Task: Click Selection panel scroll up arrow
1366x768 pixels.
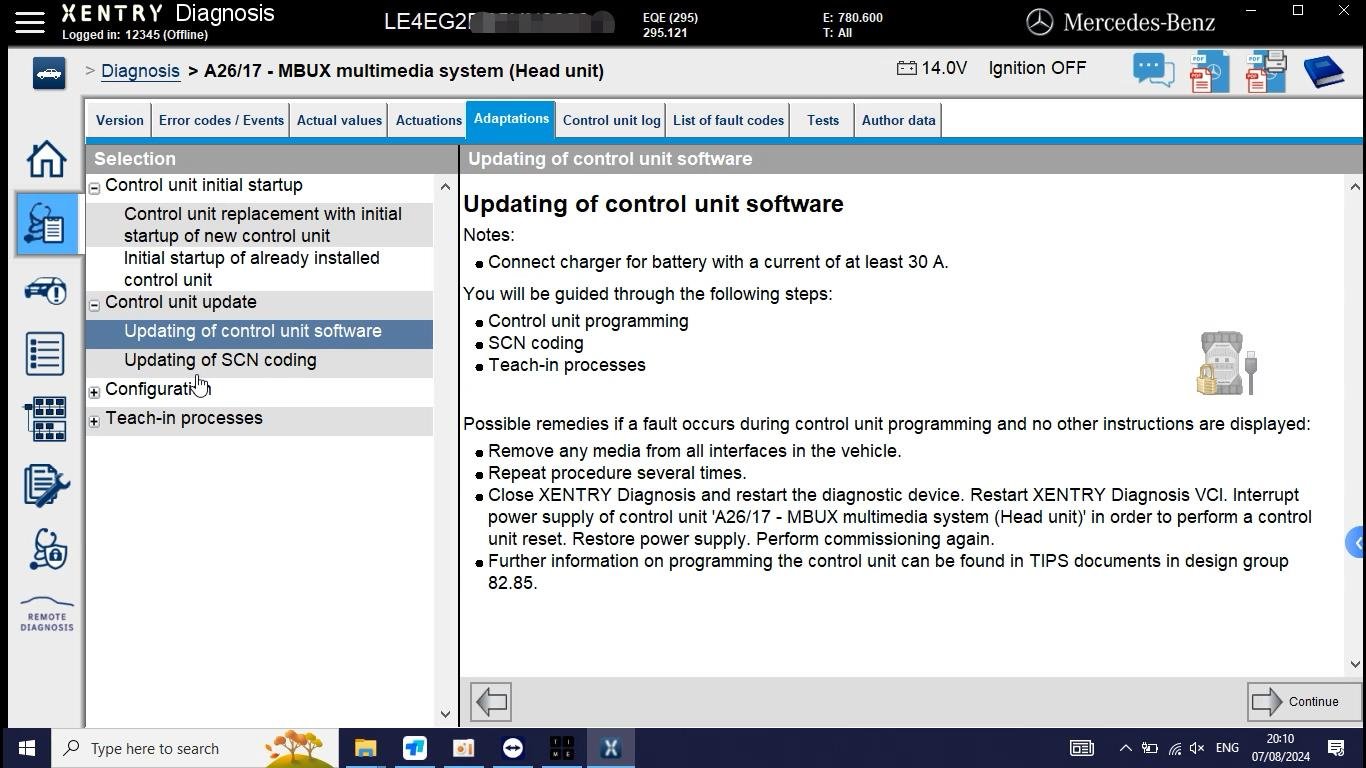Action: click(x=445, y=187)
